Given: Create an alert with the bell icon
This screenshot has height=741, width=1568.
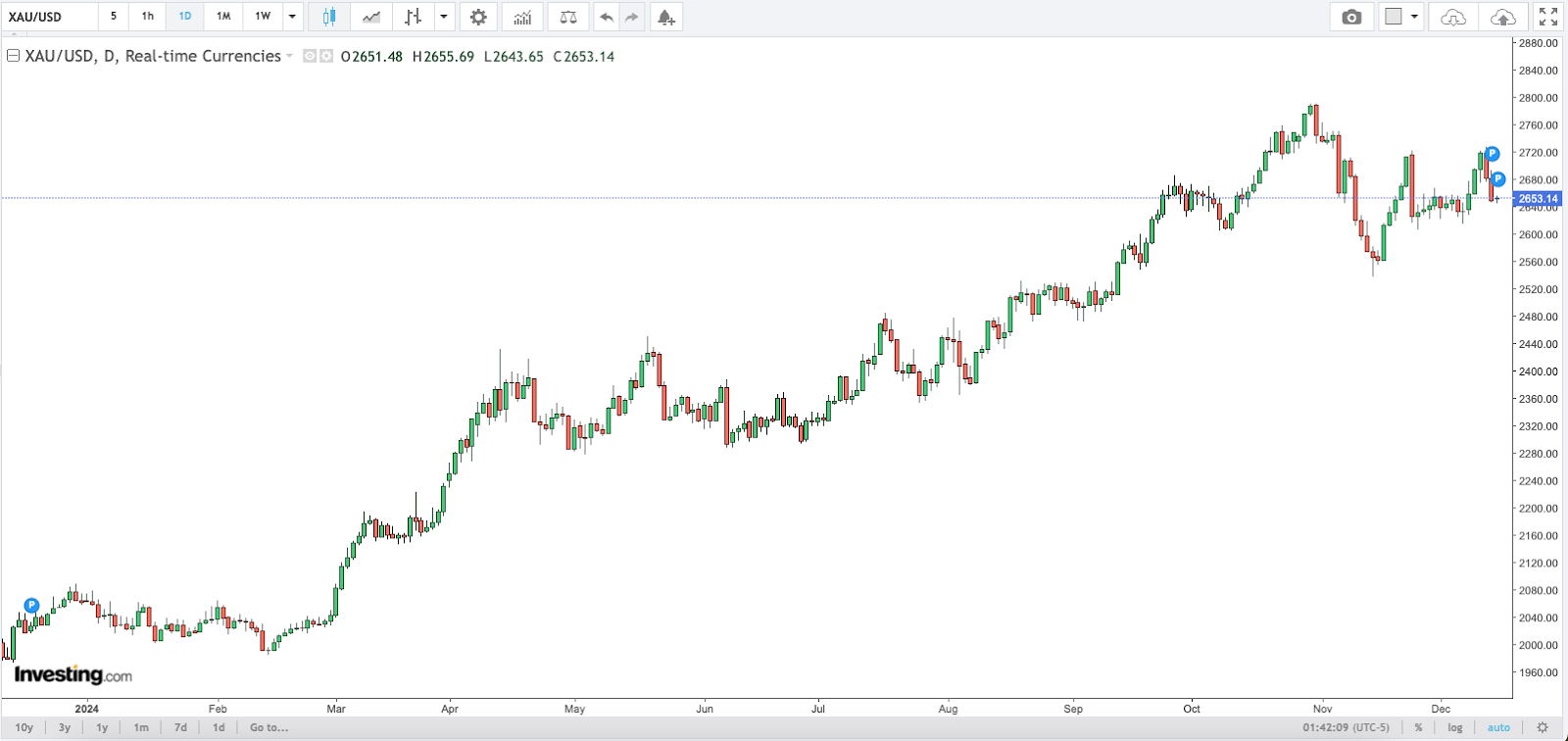Looking at the screenshot, I should pos(666,17).
